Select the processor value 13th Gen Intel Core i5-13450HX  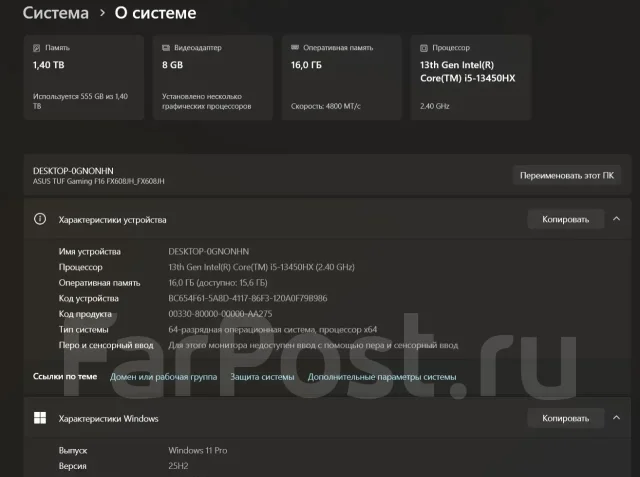tap(261, 267)
